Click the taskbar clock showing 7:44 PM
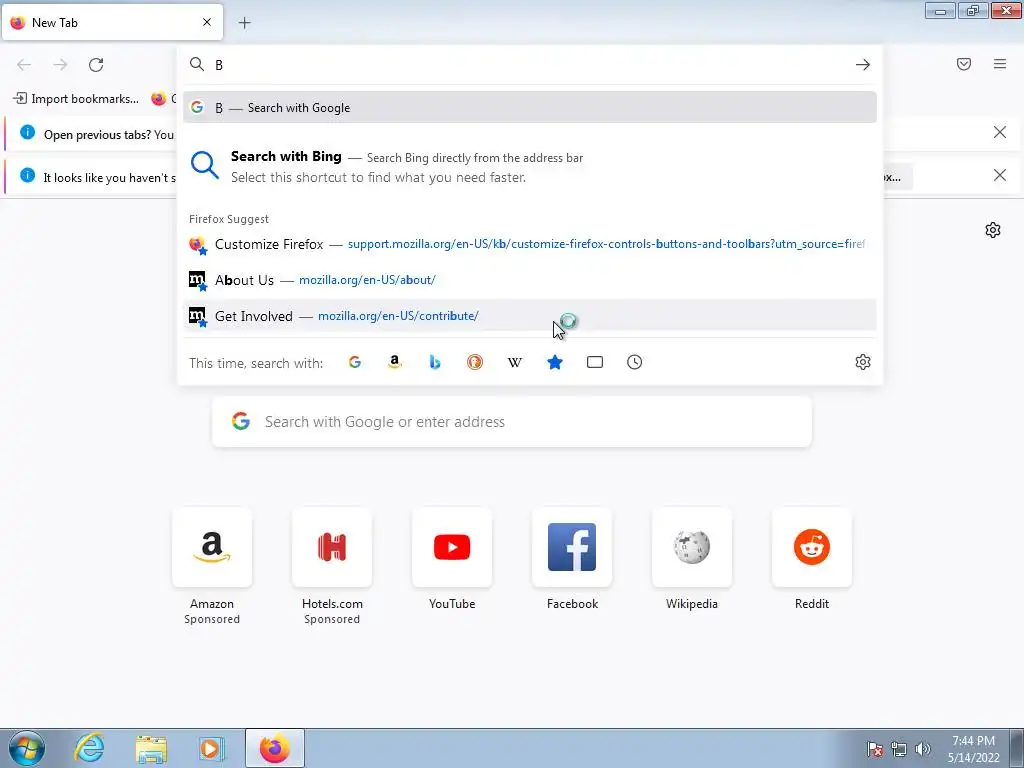Screen dimensions: 1024x768 973,749
